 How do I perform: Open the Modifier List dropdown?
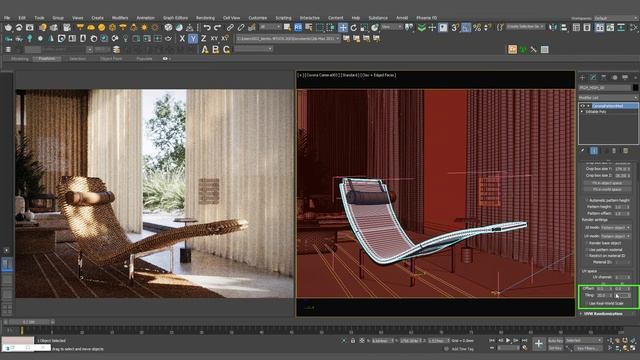point(608,98)
